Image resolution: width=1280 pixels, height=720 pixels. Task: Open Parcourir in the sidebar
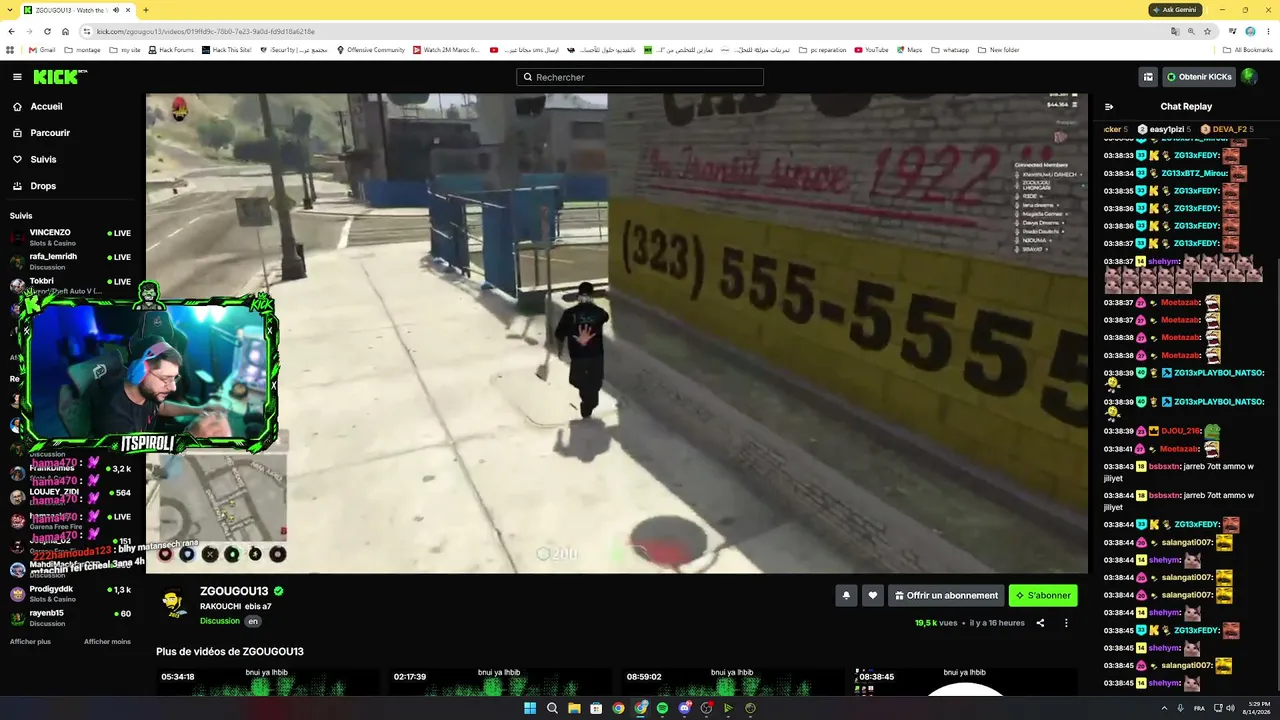point(50,133)
